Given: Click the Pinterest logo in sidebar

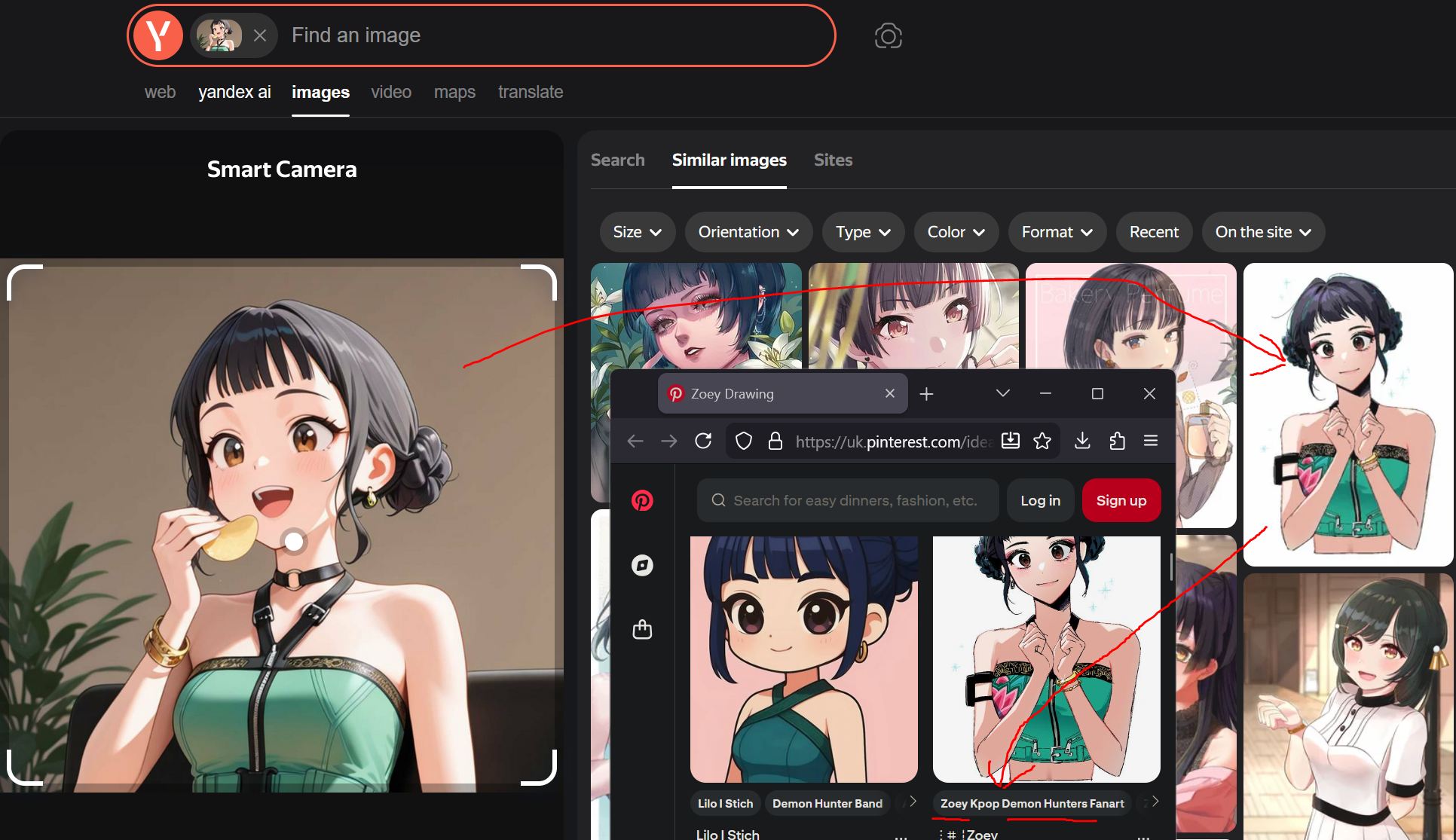Looking at the screenshot, I should 642,500.
